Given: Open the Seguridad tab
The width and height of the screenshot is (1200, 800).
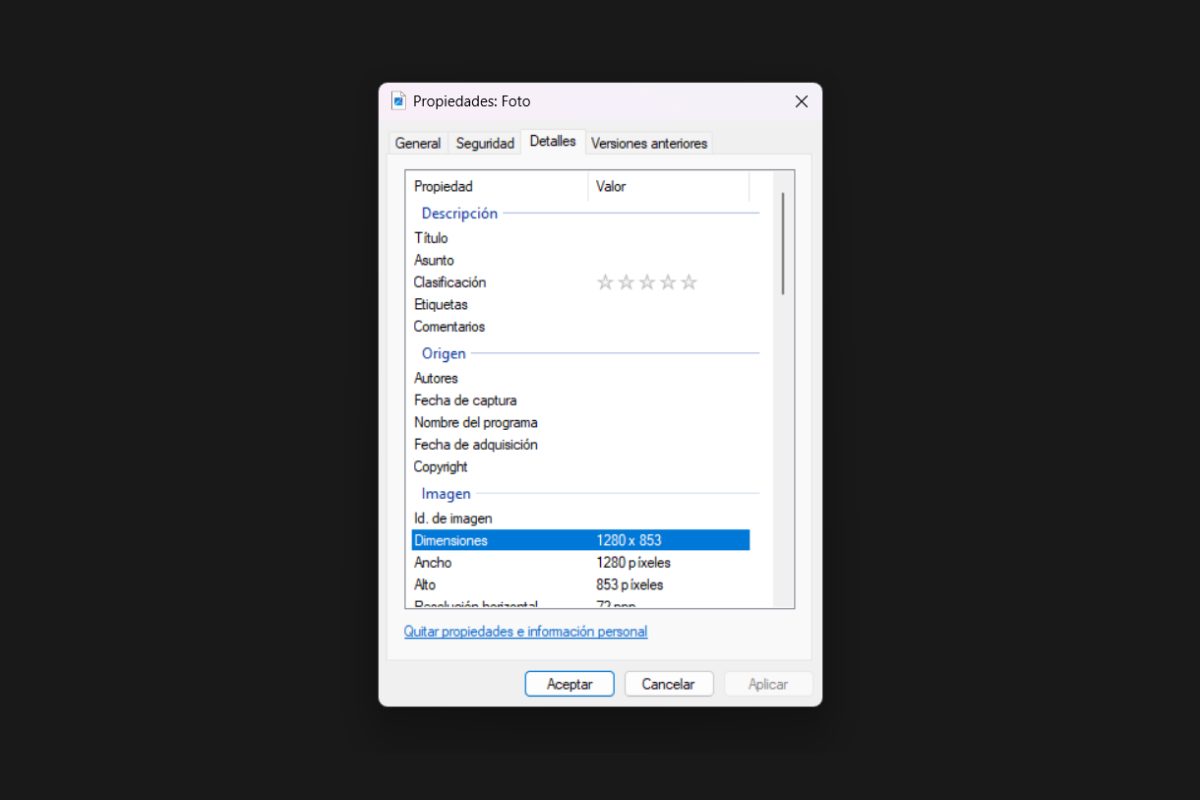Looking at the screenshot, I should coord(485,143).
